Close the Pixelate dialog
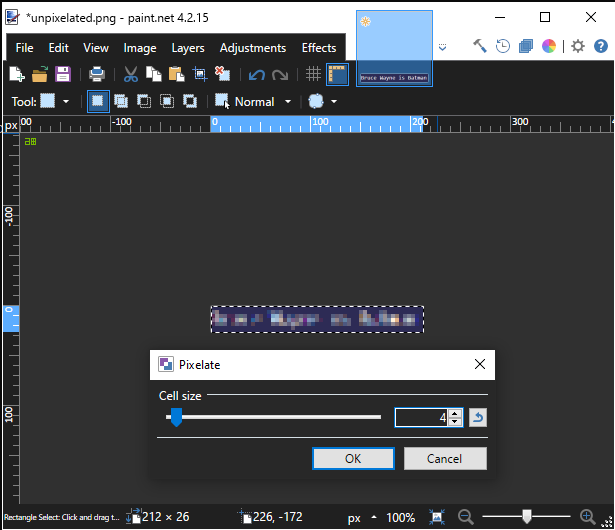Screen dimensions: 615x530 click(480, 364)
